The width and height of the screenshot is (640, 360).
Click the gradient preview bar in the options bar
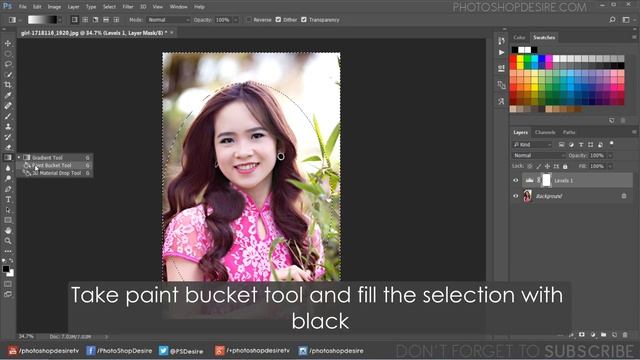click(42, 20)
